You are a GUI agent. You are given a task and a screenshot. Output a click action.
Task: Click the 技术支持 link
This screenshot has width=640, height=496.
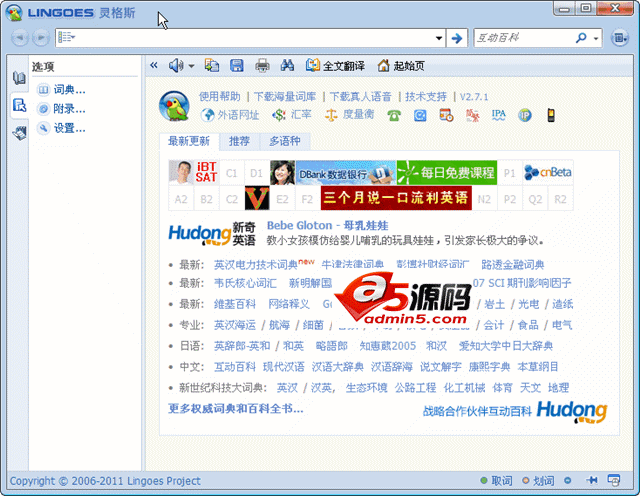426,97
